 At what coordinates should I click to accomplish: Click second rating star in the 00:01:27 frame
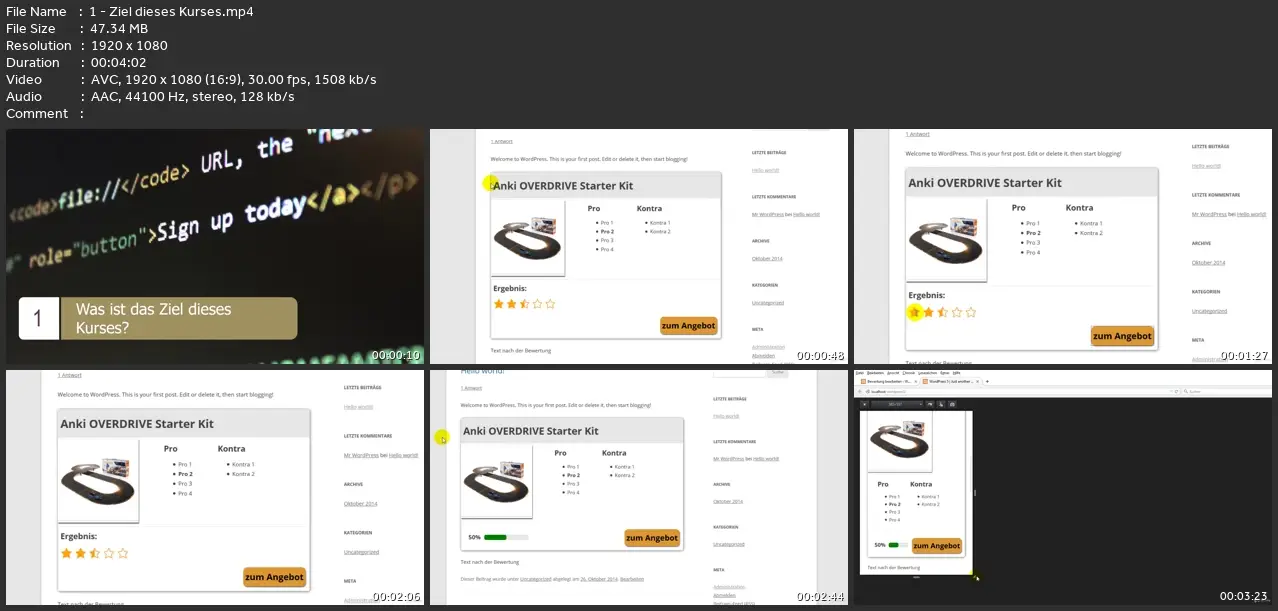(928, 312)
